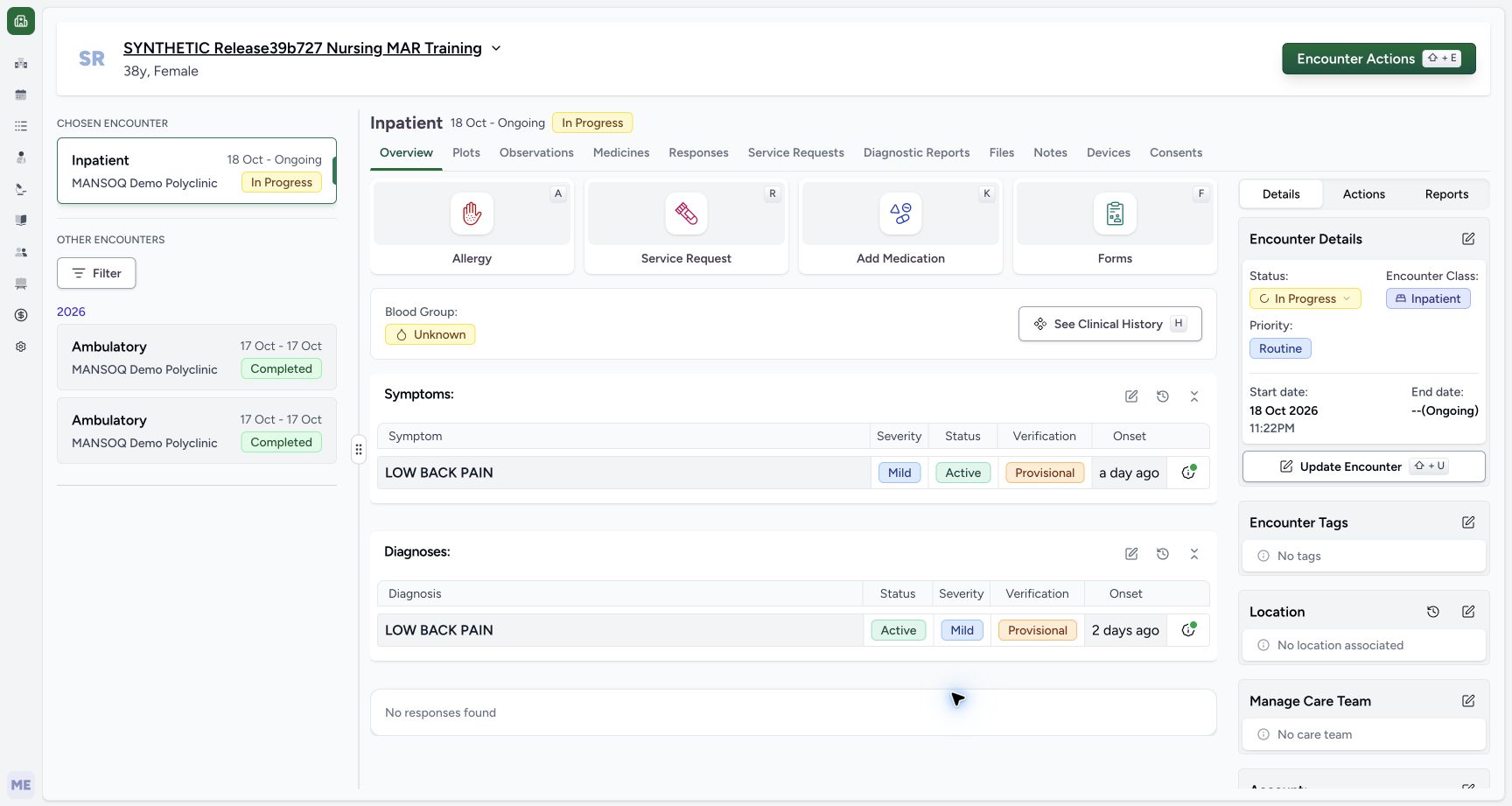Edit Manage Care Team pencil icon
1512x806 pixels.
coord(1468,701)
